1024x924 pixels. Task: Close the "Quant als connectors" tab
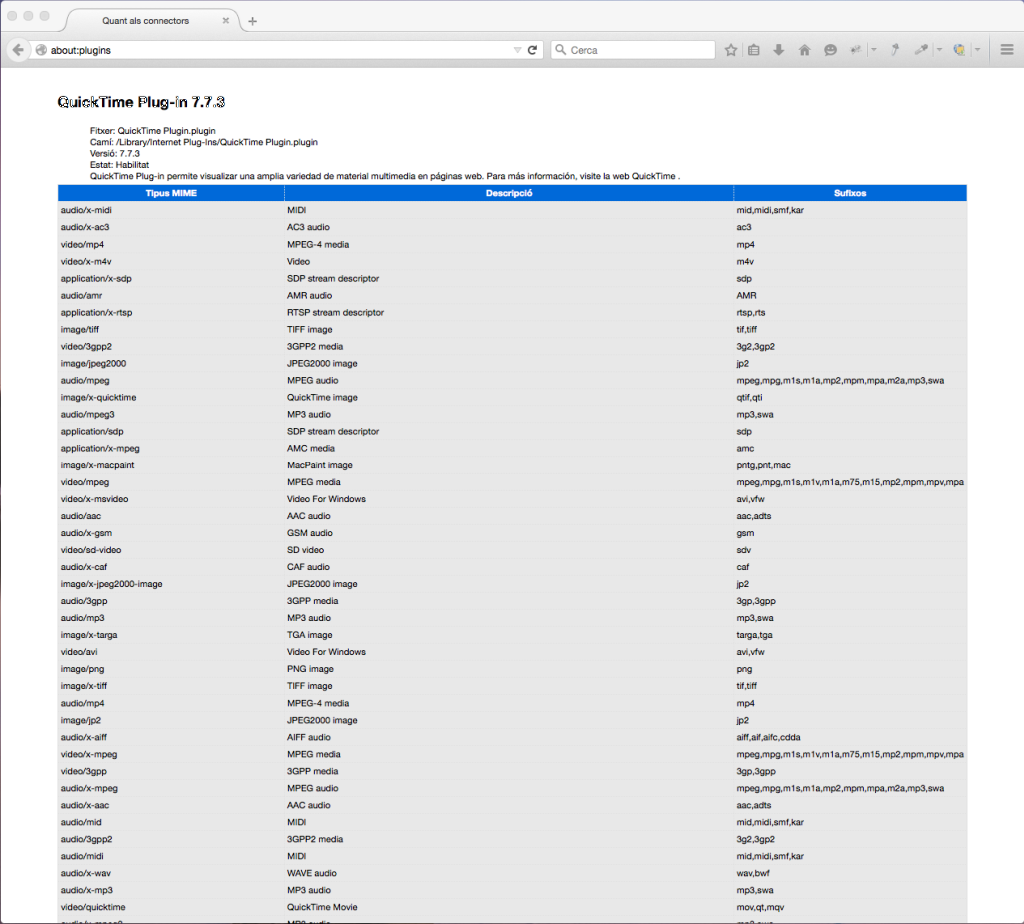226,21
